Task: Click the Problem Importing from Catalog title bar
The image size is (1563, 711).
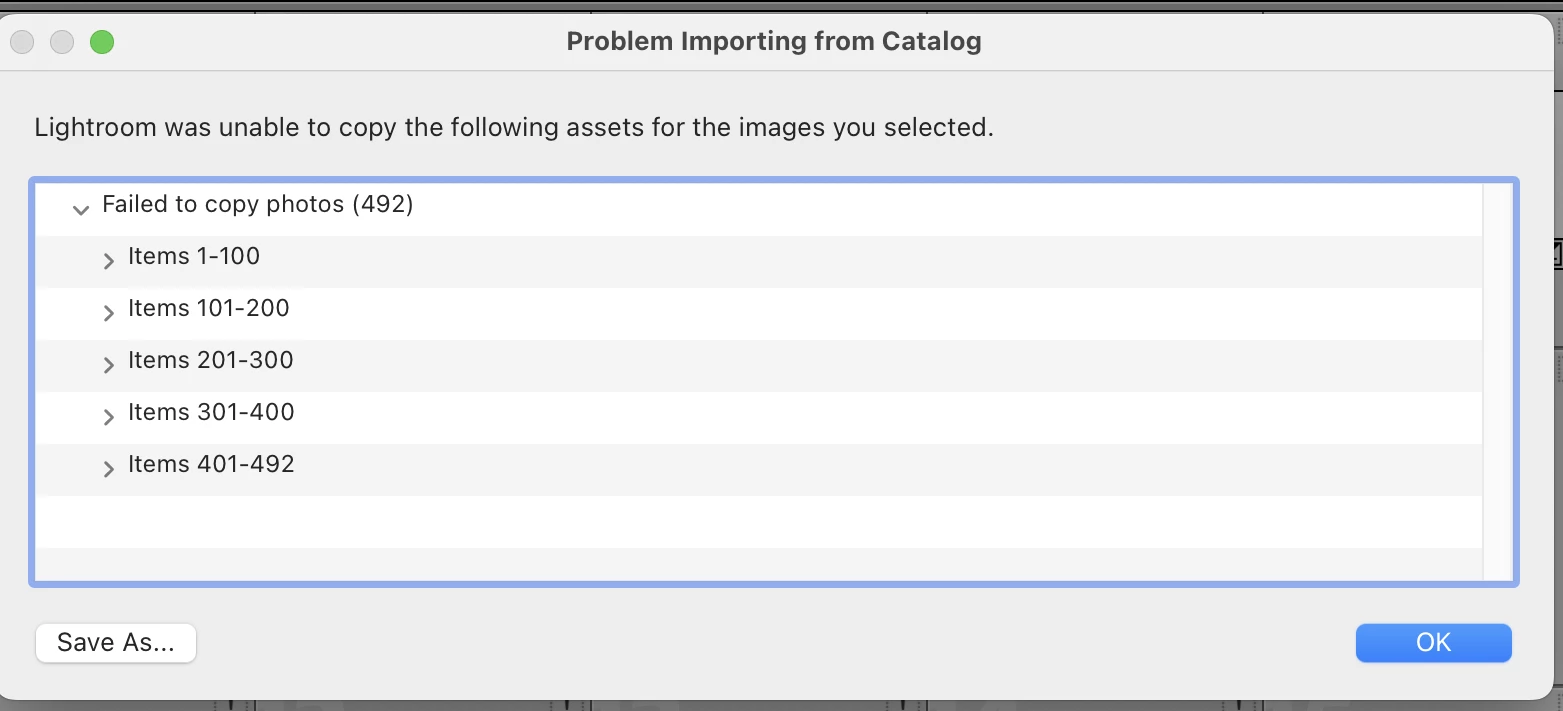Action: 774,42
